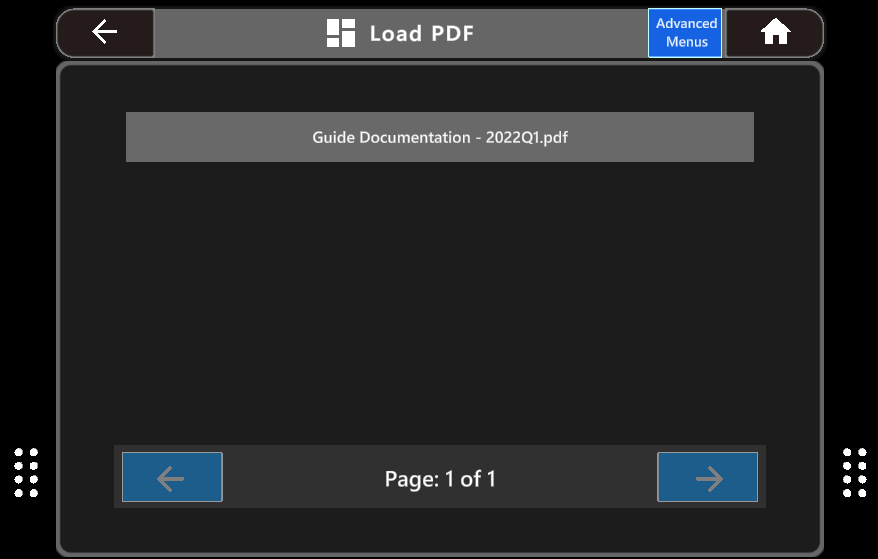Click the Page: 1 of 1 indicator
Image resolution: width=878 pixels, height=559 pixels.
tap(440, 479)
